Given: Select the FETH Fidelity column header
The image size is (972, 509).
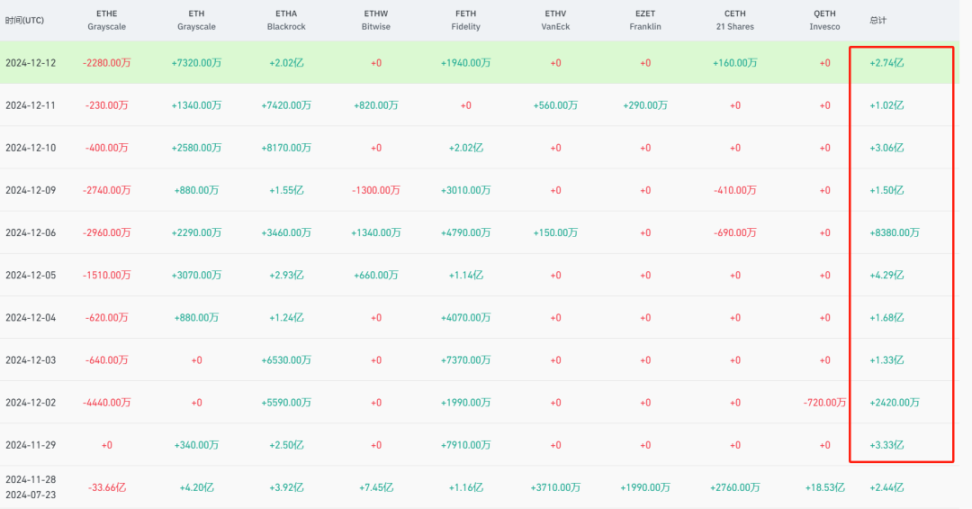Looking at the screenshot, I should click(465, 20).
